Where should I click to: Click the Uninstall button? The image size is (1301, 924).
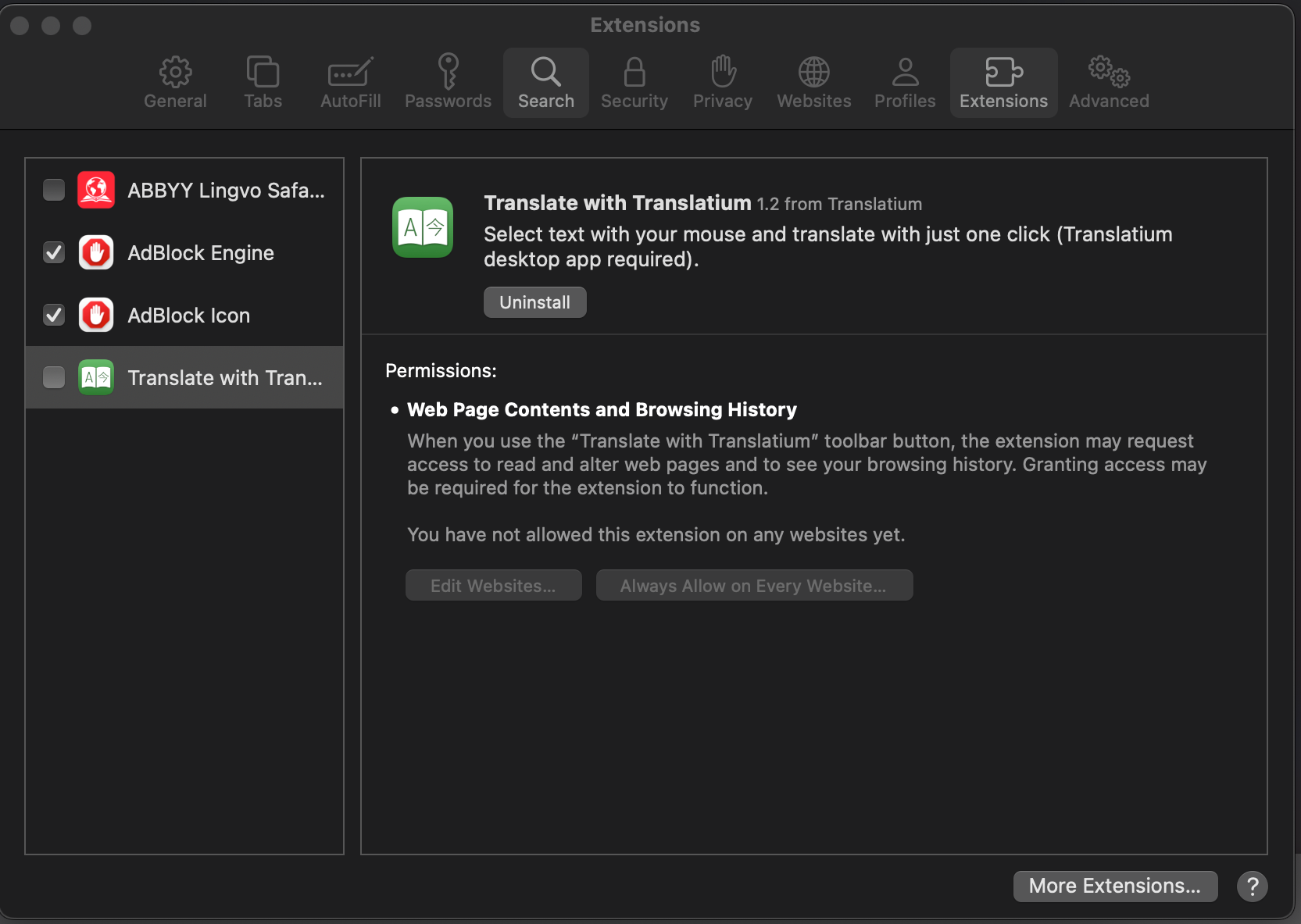coord(534,302)
